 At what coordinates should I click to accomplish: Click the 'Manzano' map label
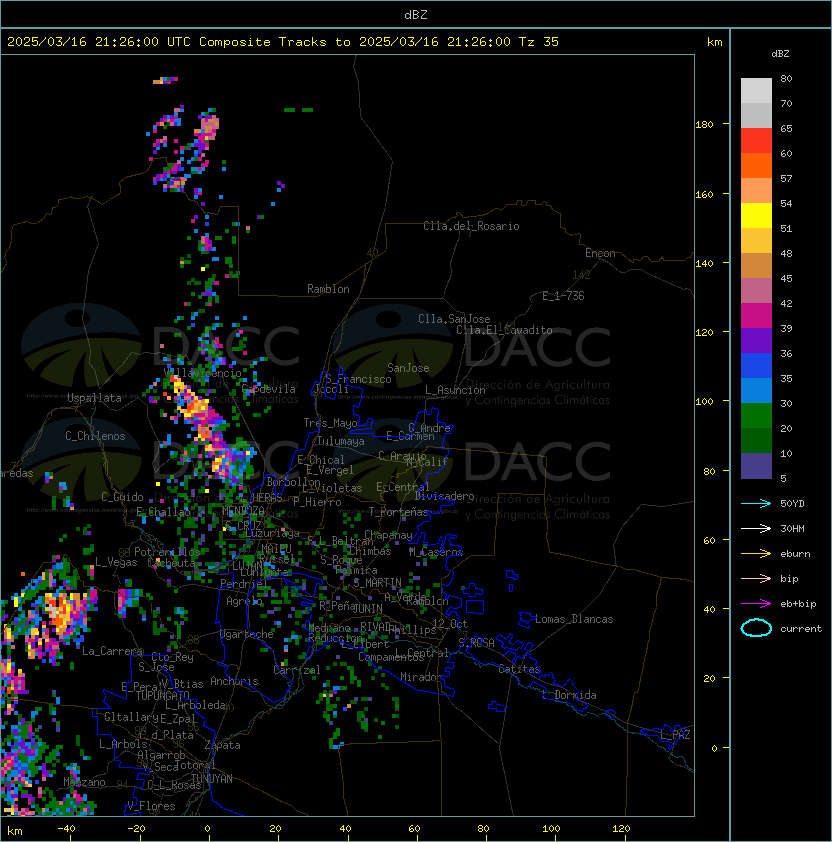pos(84,782)
